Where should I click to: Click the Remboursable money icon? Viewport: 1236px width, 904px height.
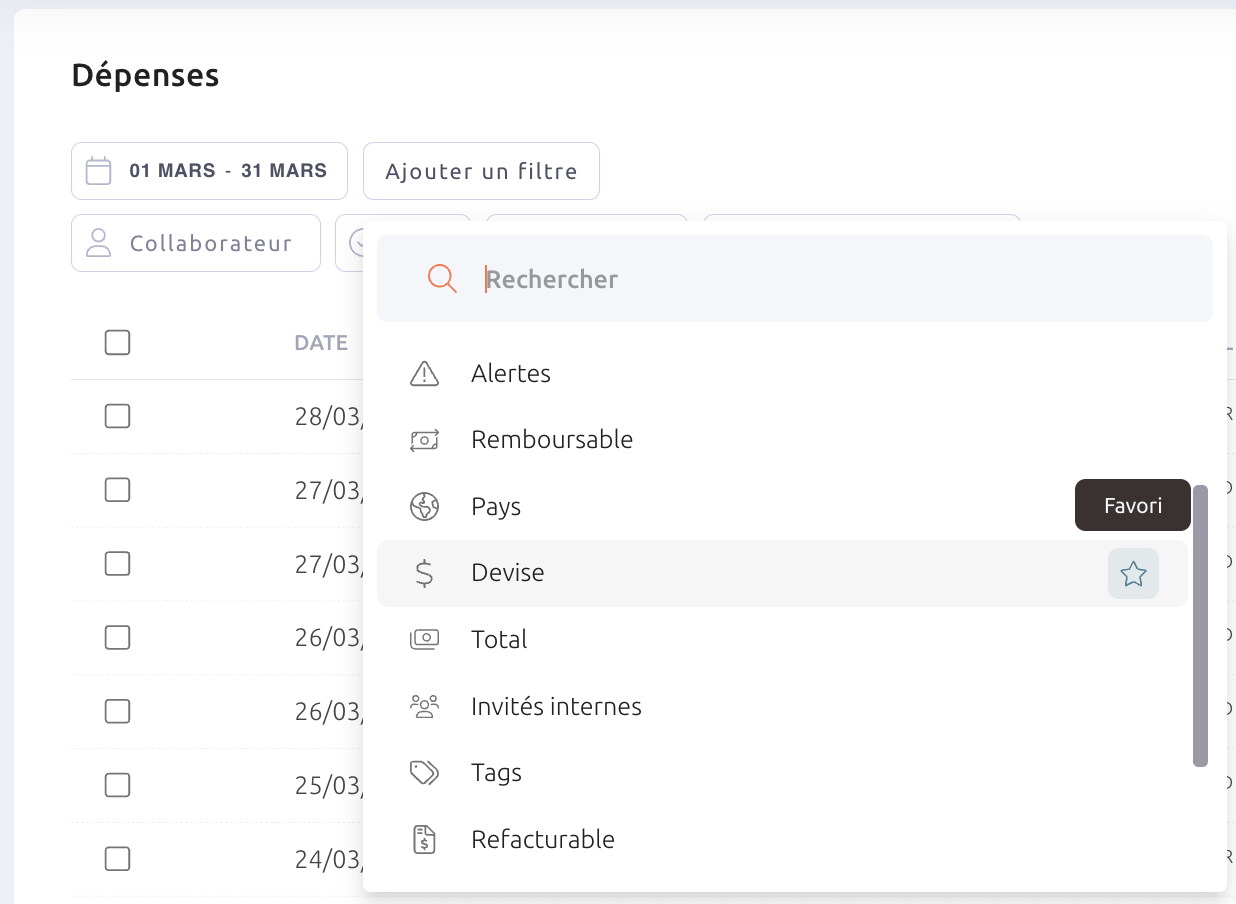click(425, 440)
